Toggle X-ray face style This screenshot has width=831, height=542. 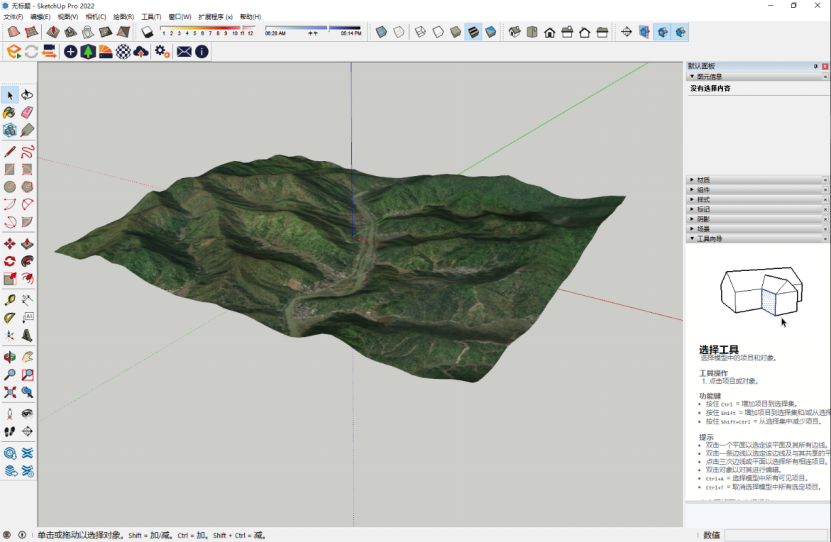pyautogui.click(x=382, y=32)
